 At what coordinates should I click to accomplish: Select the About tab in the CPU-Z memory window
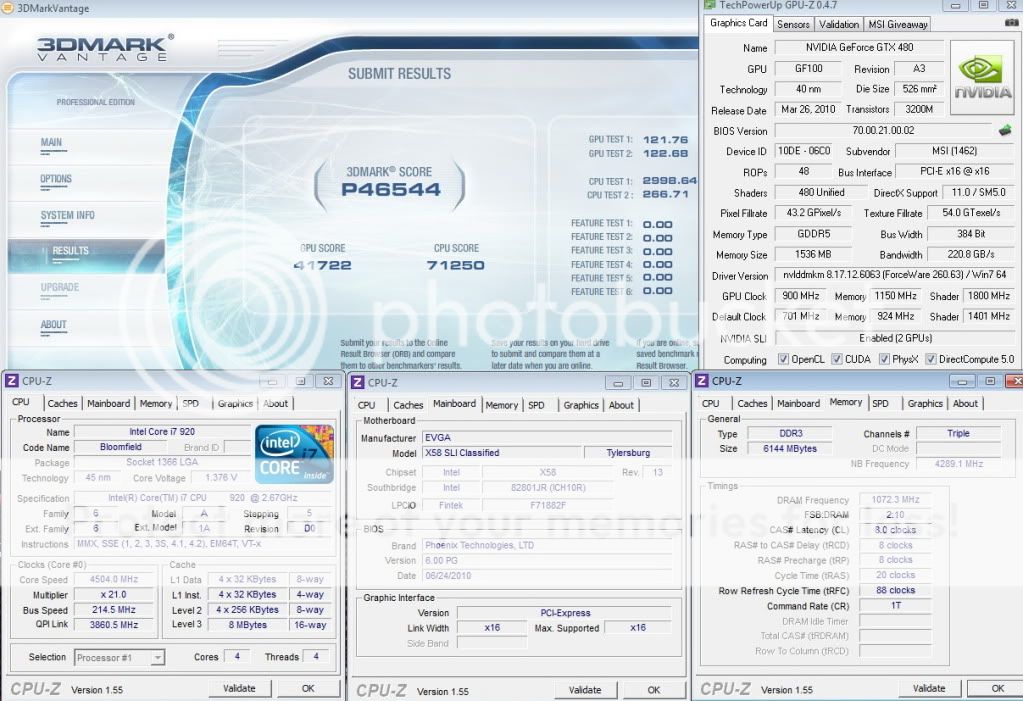coord(966,403)
